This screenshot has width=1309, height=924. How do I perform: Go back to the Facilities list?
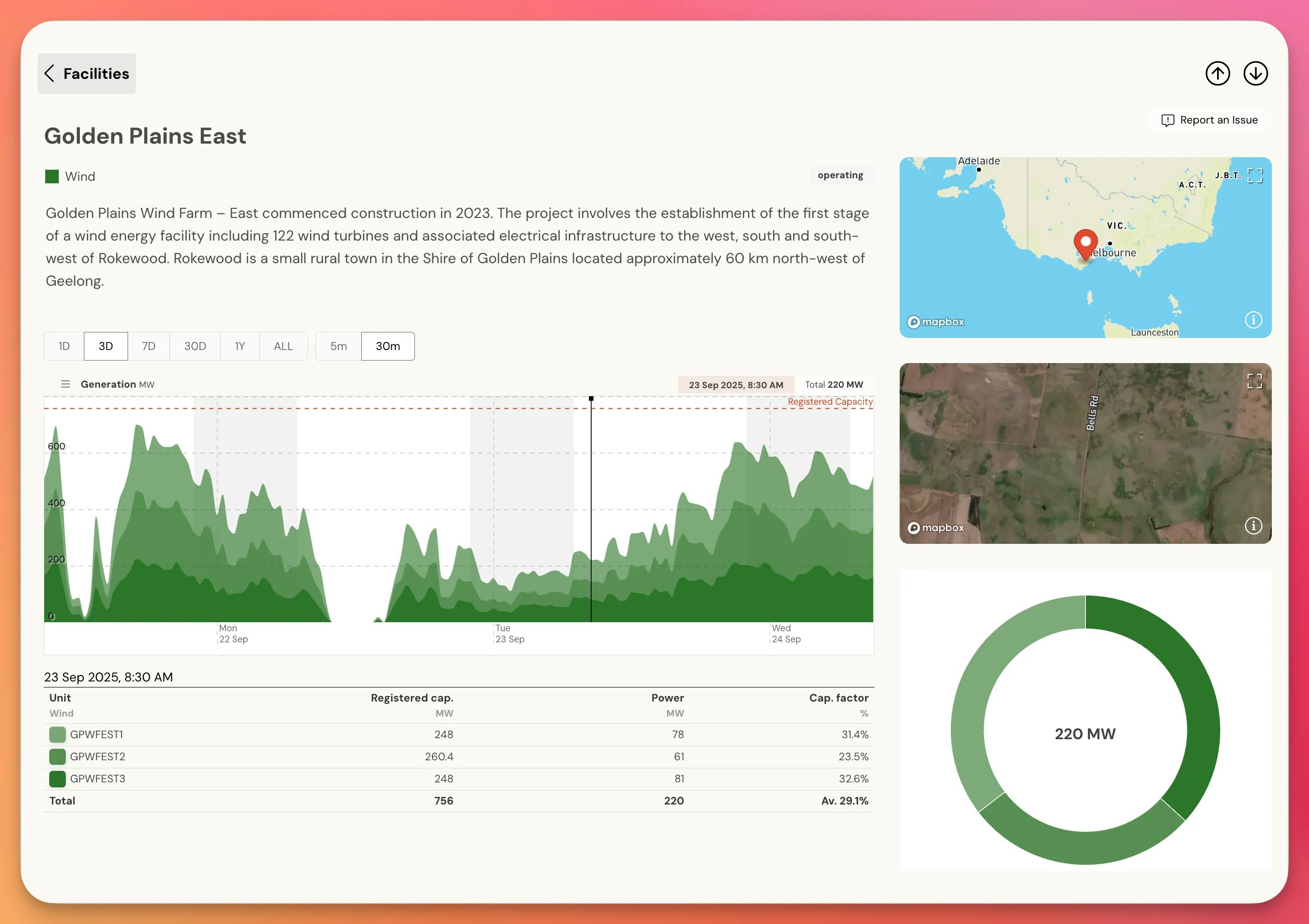click(x=87, y=73)
